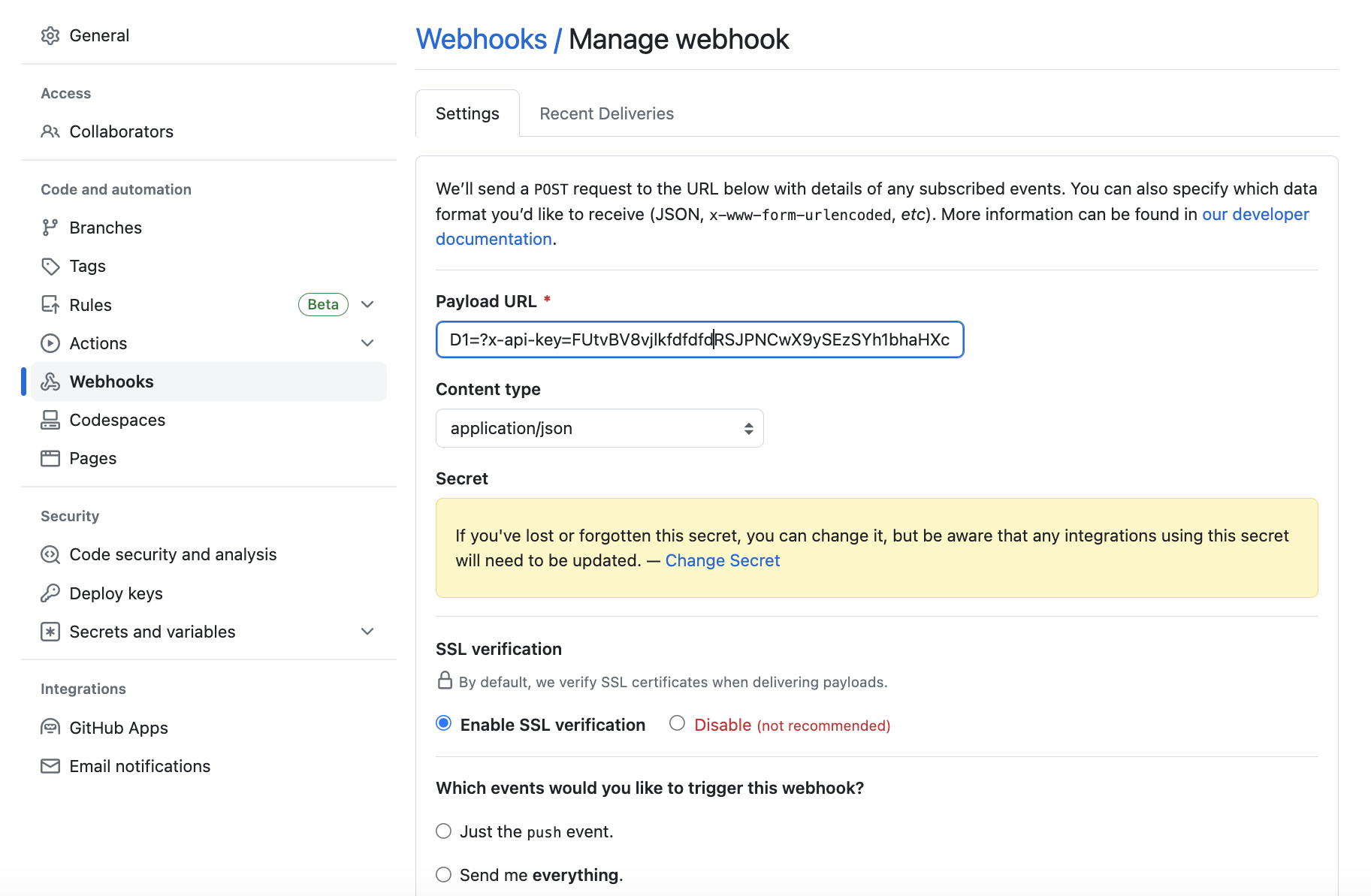
Task: Click the Email notifications envelope icon
Action: coord(50,766)
